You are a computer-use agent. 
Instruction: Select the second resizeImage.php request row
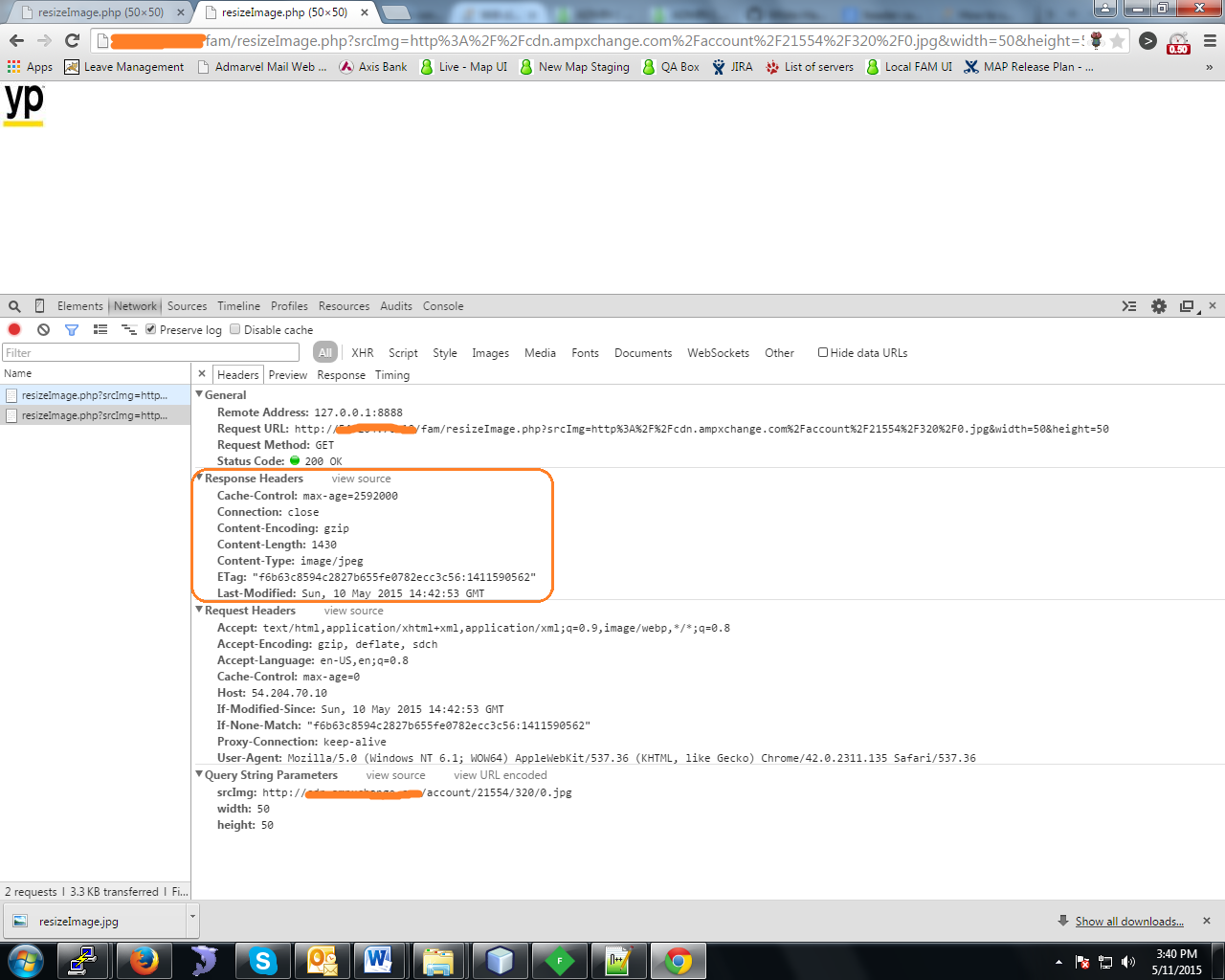pos(96,415)
